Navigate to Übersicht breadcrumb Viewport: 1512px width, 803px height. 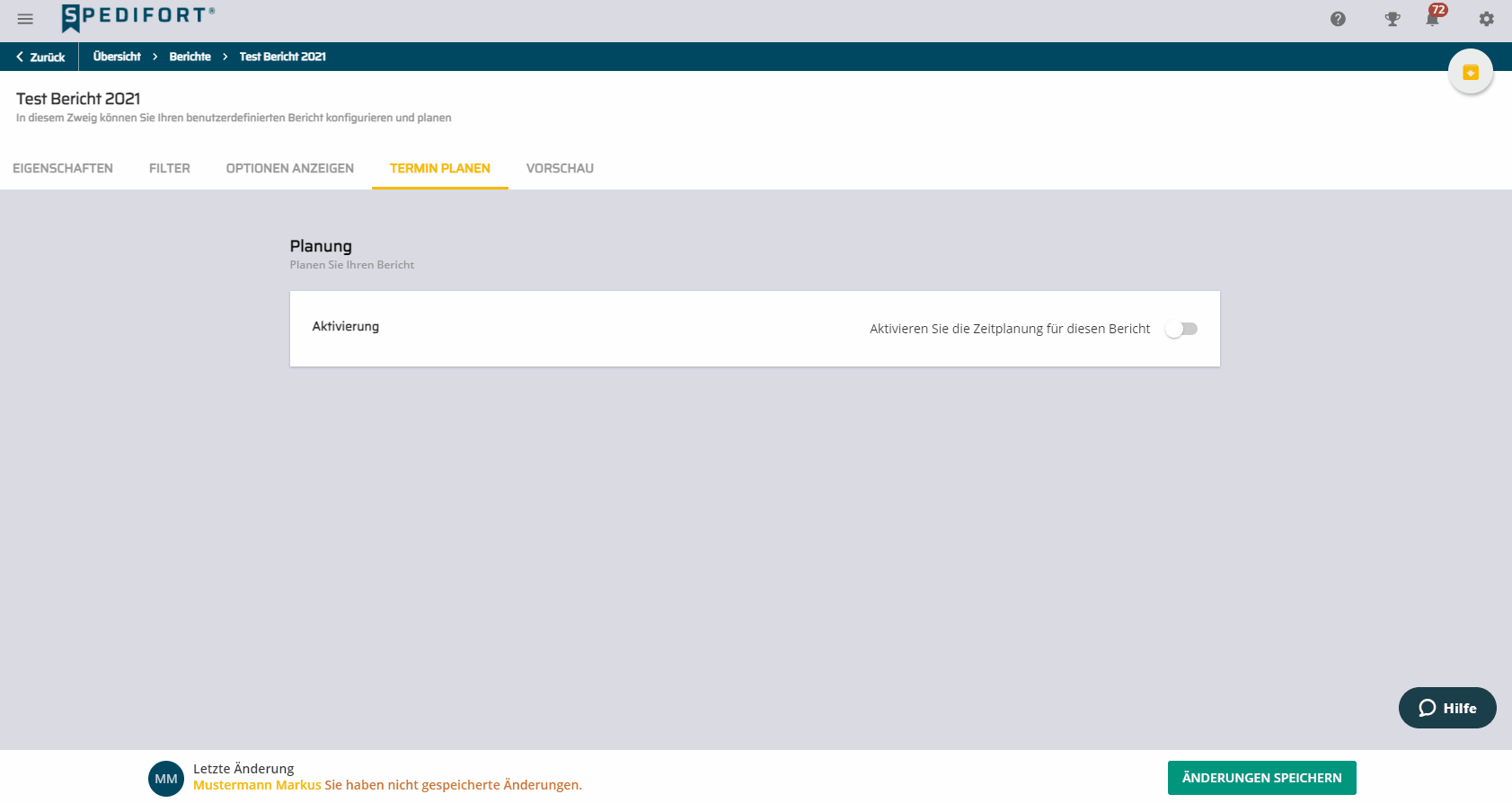[x=117, y=57]
